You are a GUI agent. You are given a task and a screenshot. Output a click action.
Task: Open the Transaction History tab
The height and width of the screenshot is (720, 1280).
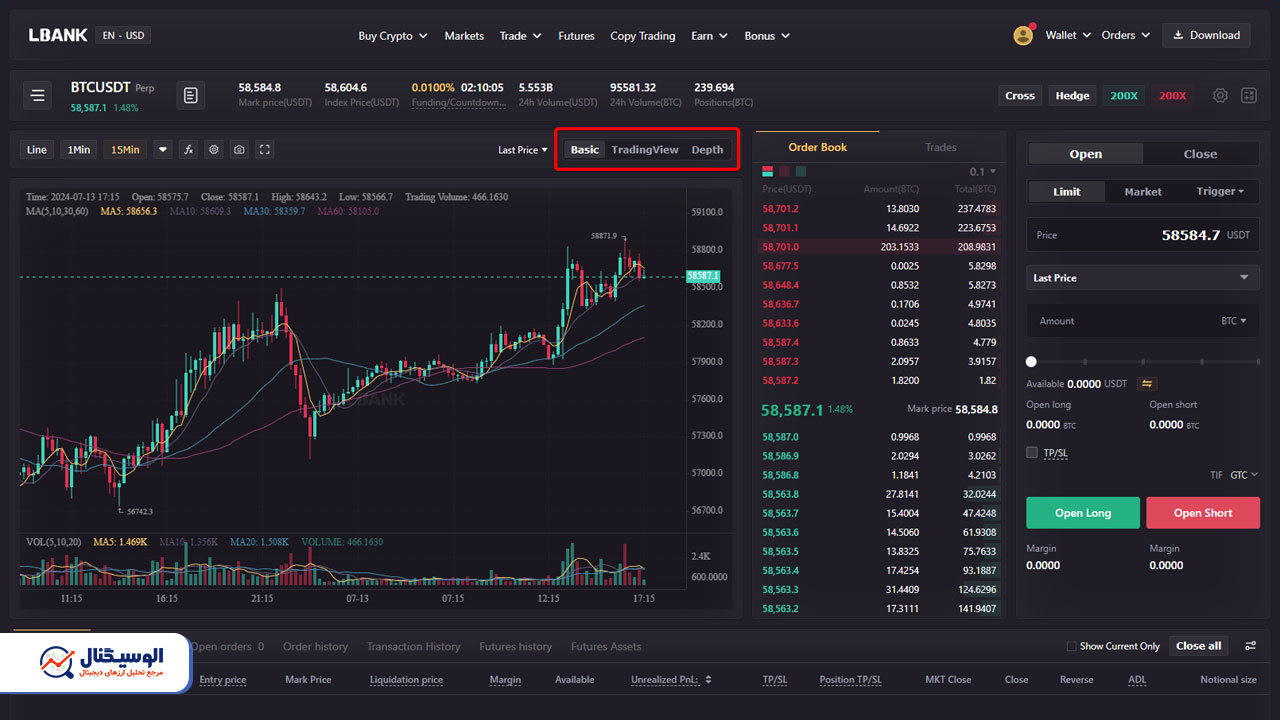point(413,647)
